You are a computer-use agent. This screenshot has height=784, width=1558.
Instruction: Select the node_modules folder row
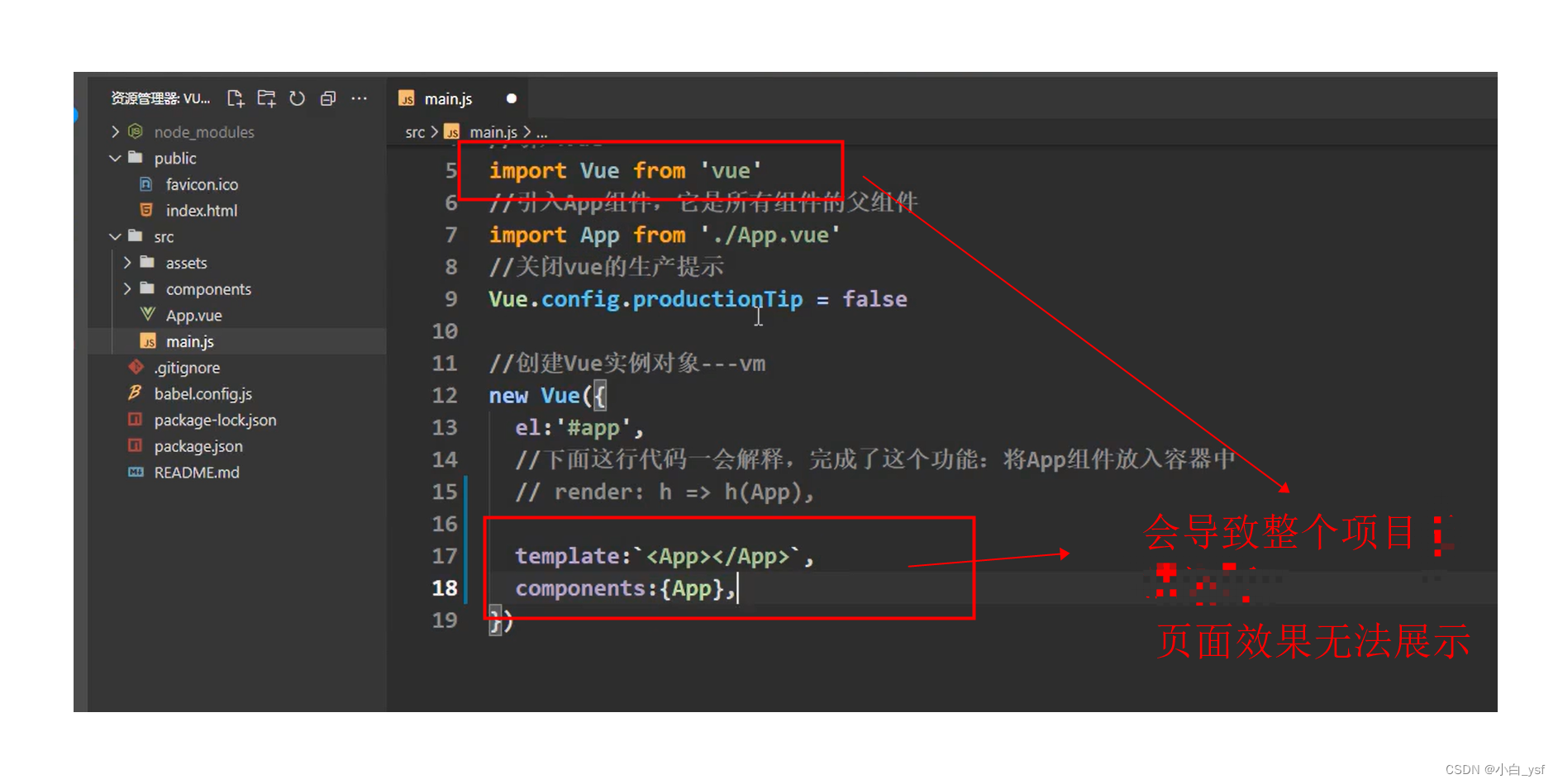click(x=237, y=131)
